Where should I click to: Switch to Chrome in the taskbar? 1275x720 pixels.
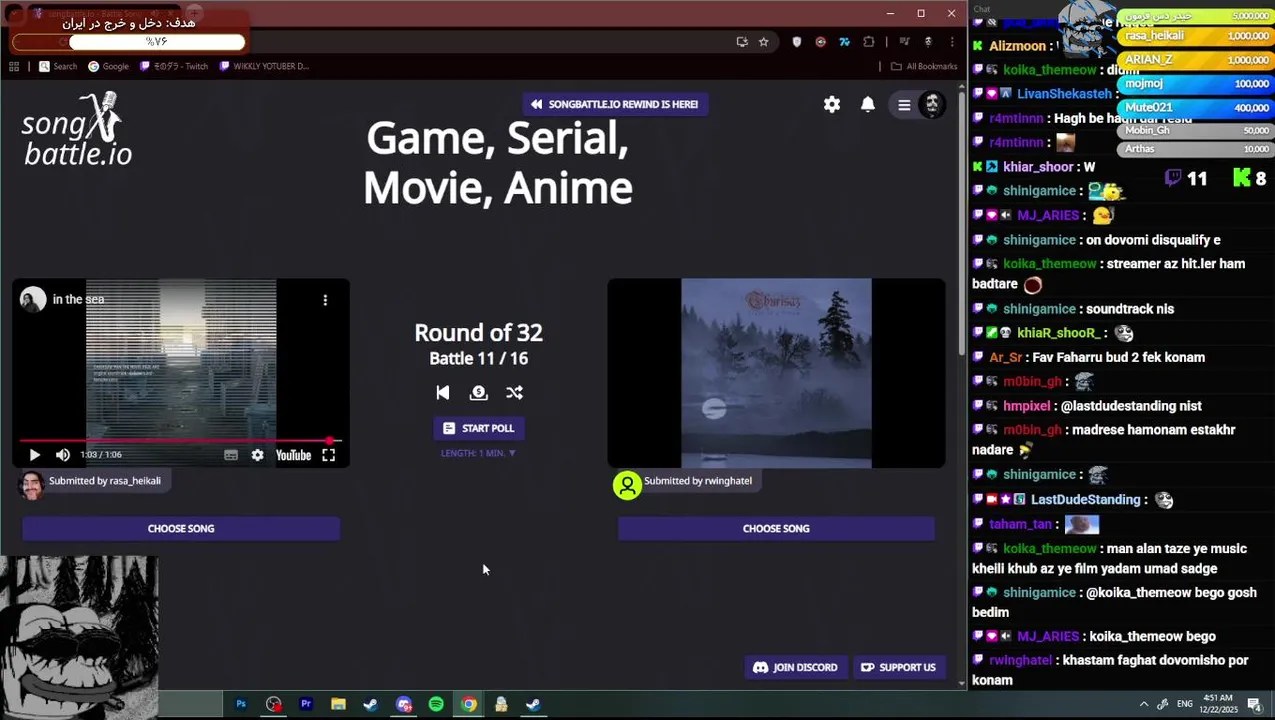pyautogui.click(x=469, y=704)
